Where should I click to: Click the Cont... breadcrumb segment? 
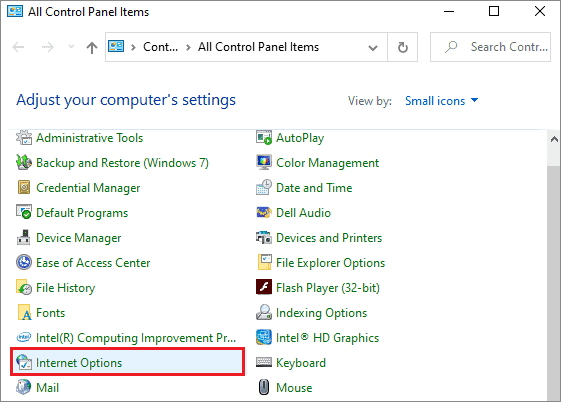(x=160, y=47)
